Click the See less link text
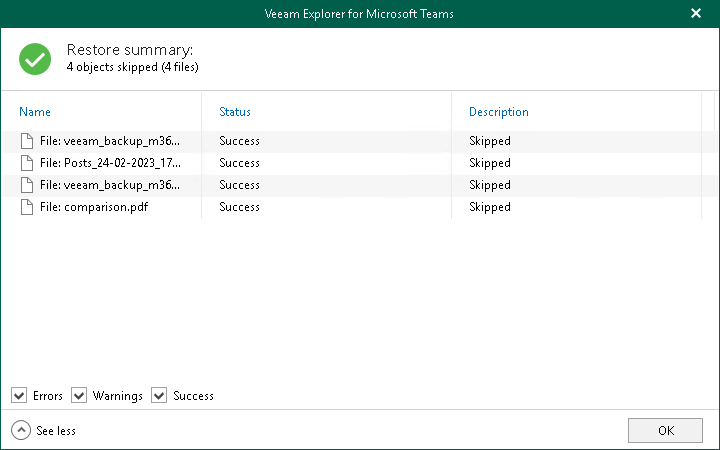Viewport: 720px width, 450px height. [x=56, y=431]
